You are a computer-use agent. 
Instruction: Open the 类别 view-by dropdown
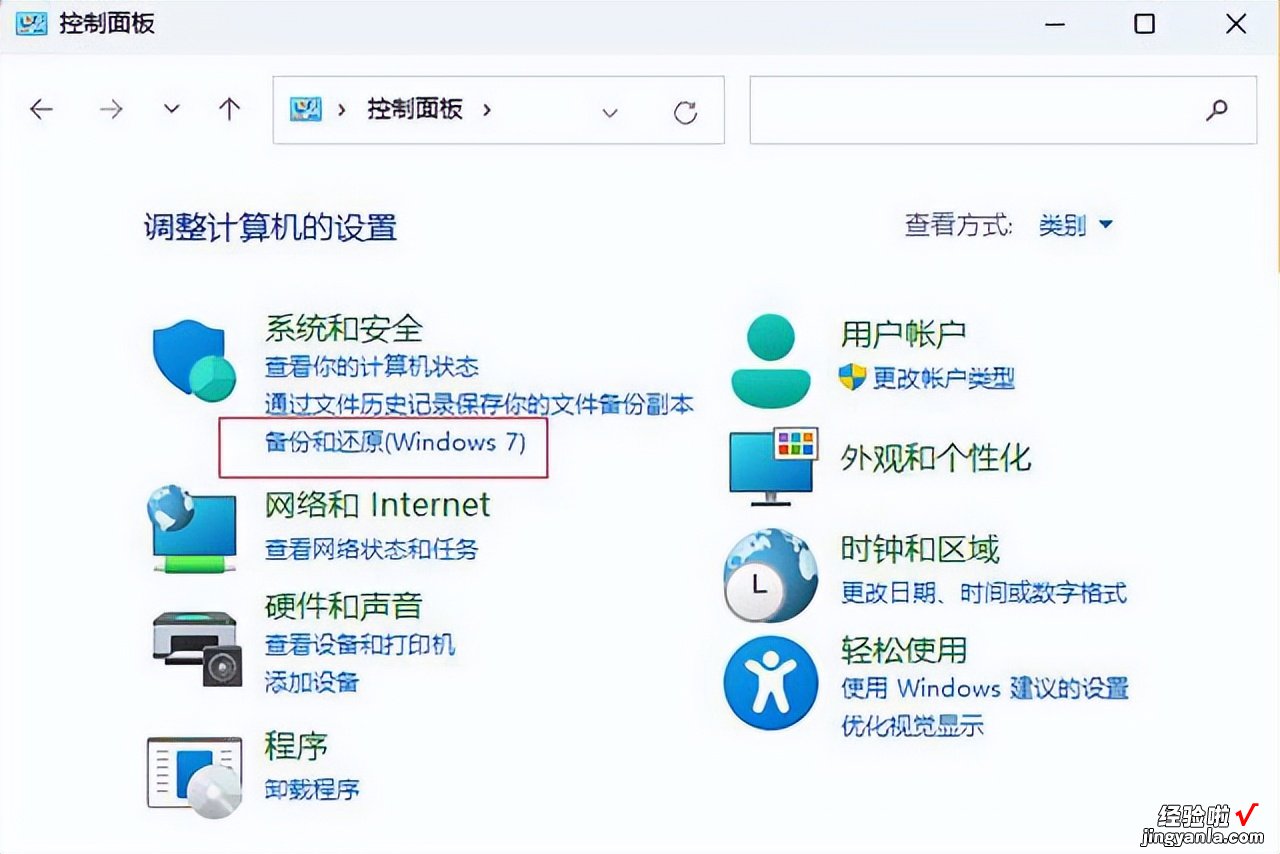1076,225
